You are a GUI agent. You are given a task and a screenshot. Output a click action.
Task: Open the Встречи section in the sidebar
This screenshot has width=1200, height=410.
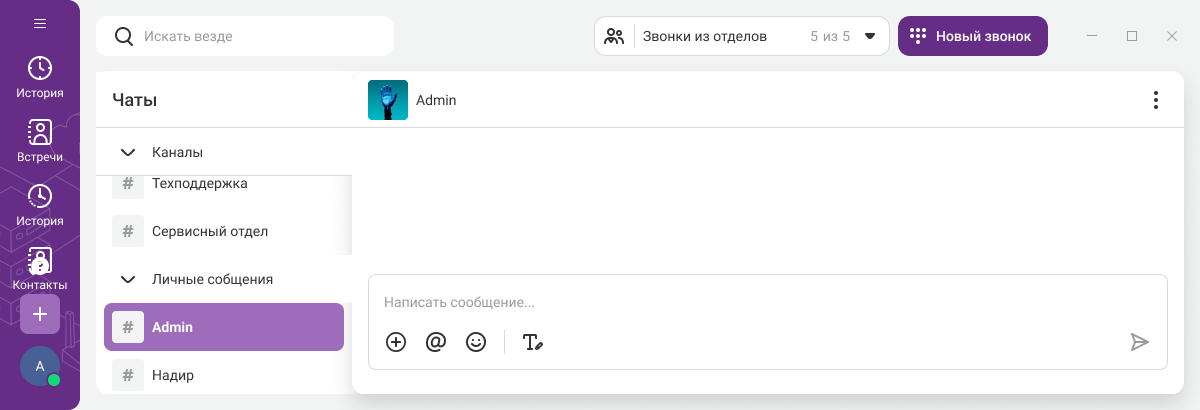click(40, 141)
